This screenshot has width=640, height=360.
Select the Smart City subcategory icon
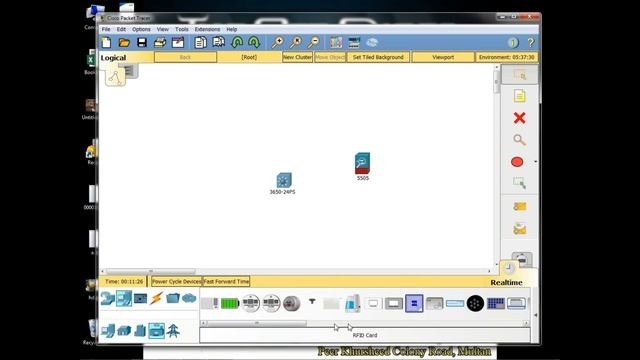(140, 331)
